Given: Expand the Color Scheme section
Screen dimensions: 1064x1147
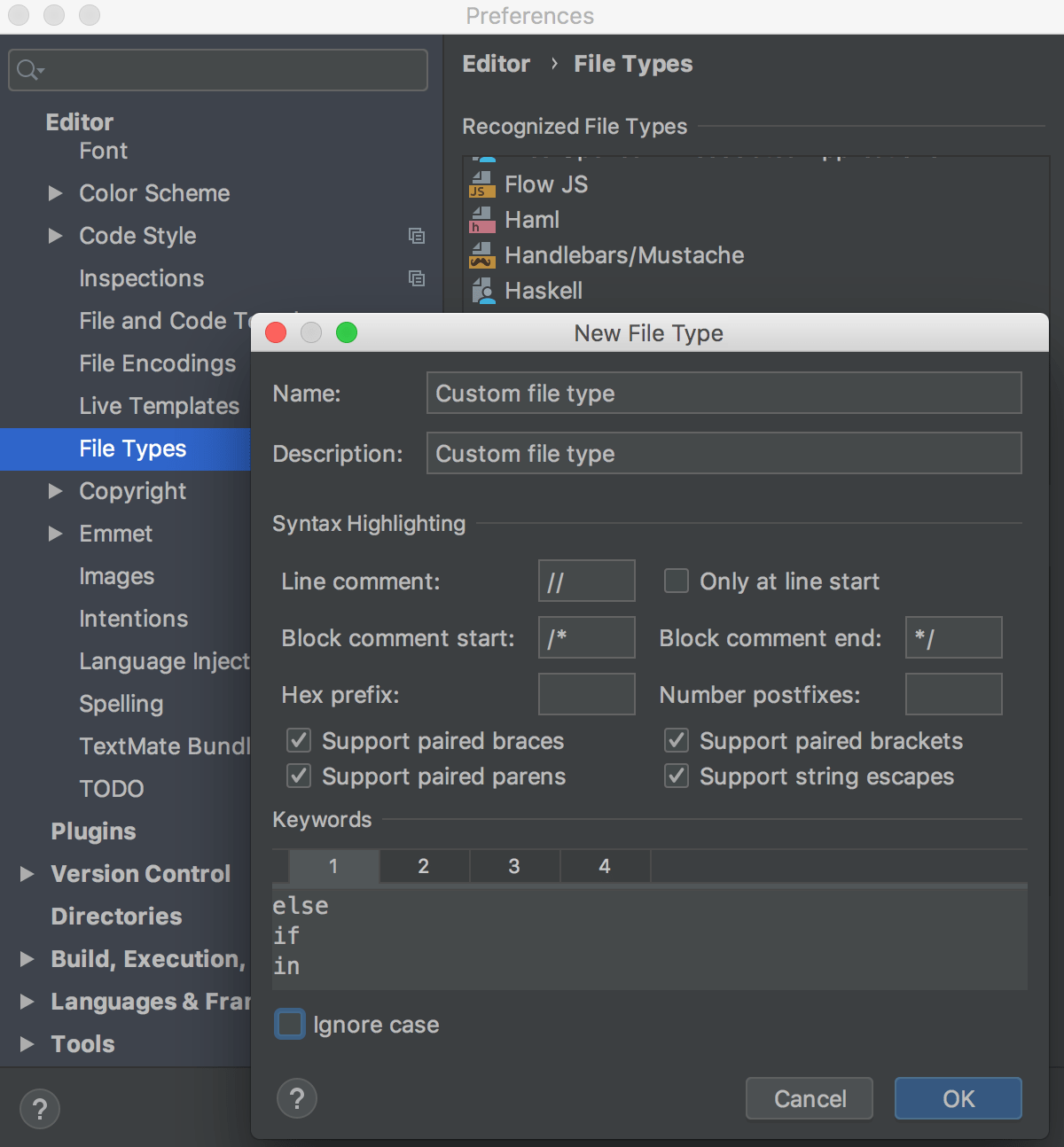Looking at the screenshot, I should [x=55, y=193].
